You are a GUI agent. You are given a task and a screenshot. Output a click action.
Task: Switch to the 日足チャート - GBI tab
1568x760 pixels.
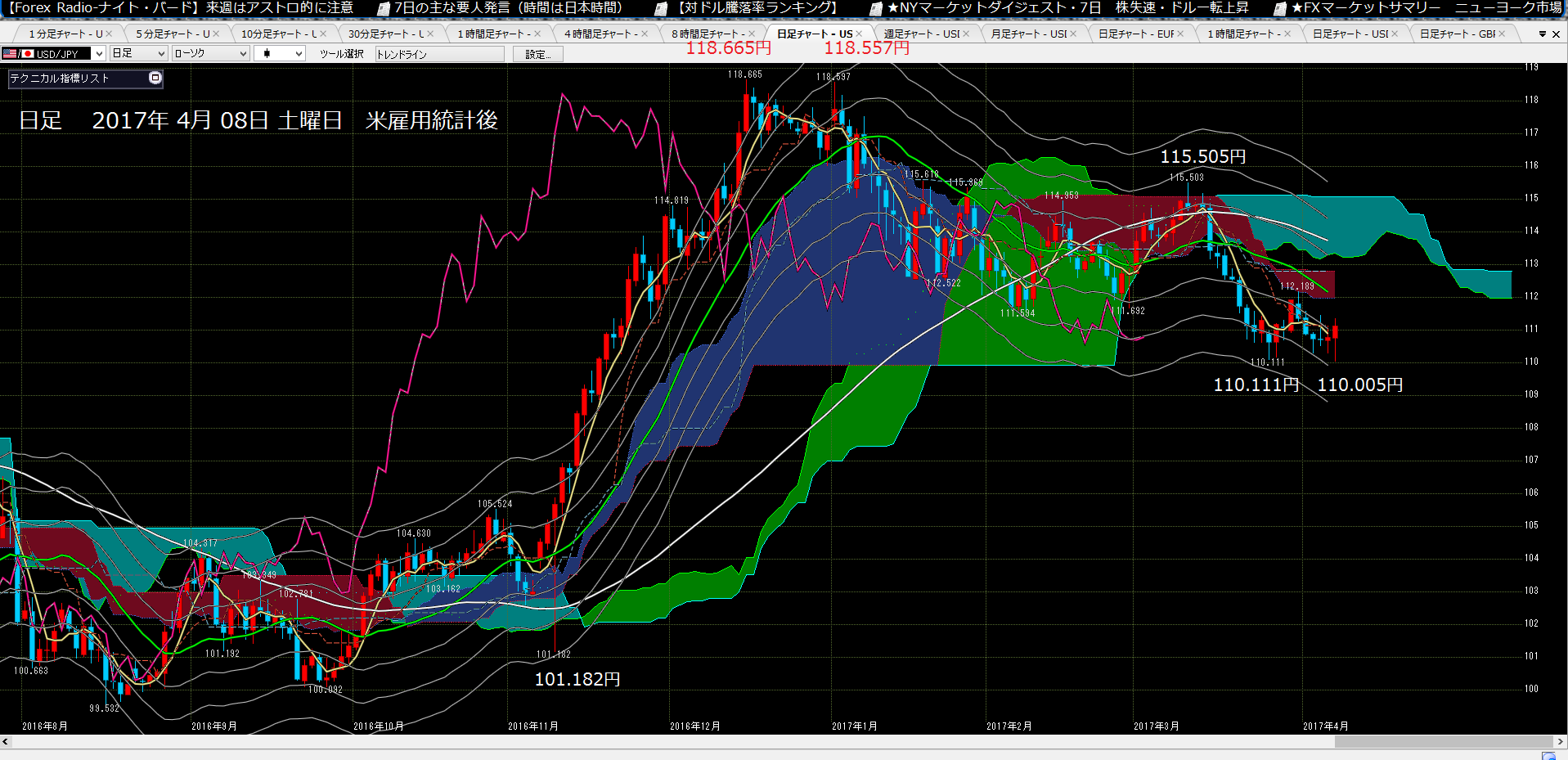(x=1458, y=34)
